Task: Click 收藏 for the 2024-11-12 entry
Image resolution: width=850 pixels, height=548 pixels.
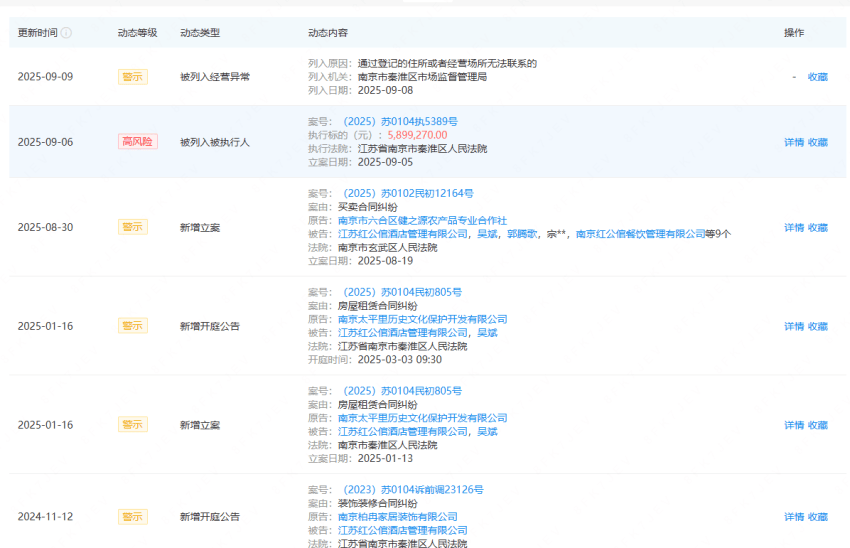Action: (817, 517)
